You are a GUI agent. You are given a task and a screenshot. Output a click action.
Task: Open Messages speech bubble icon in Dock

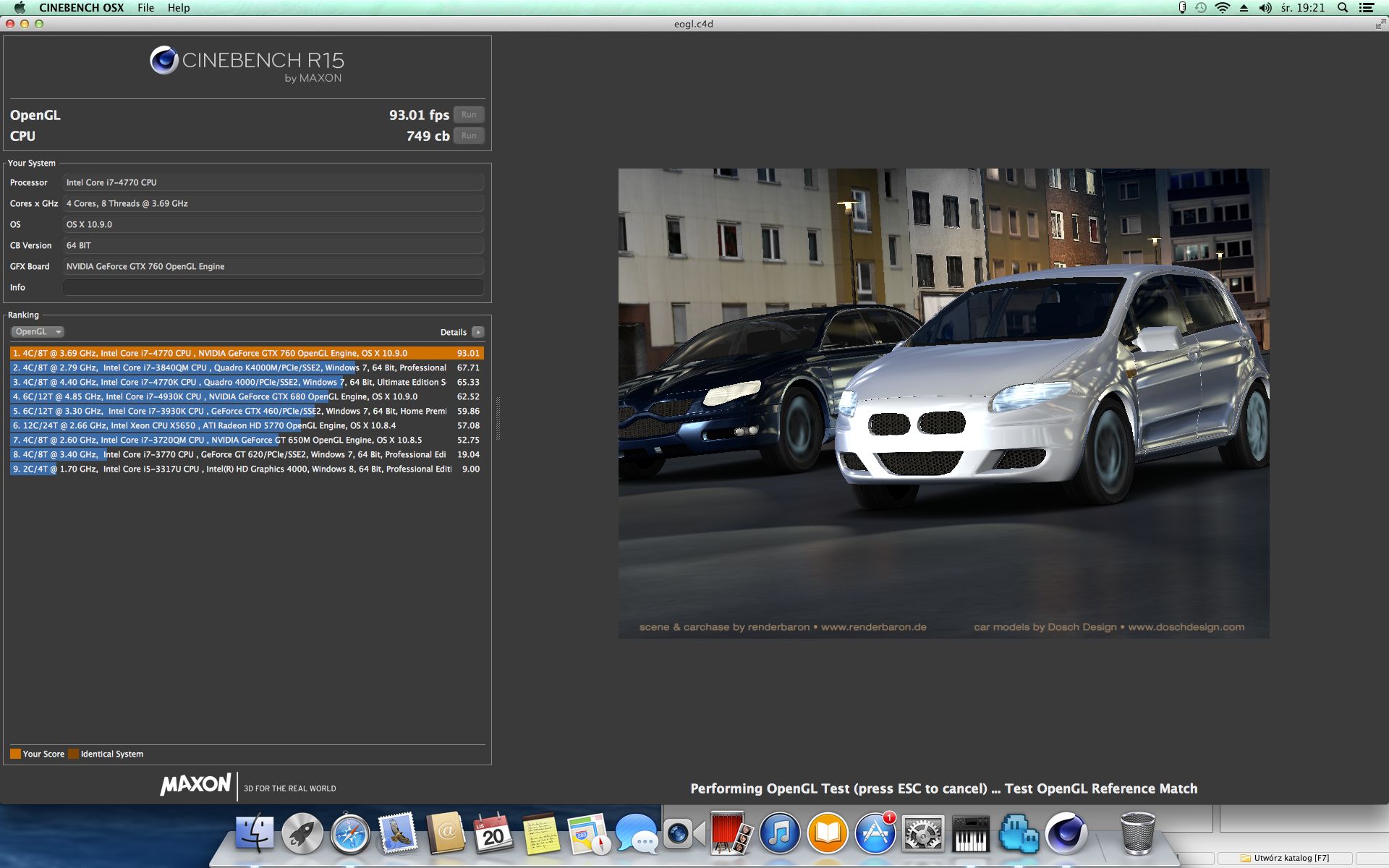coord(636,833)
